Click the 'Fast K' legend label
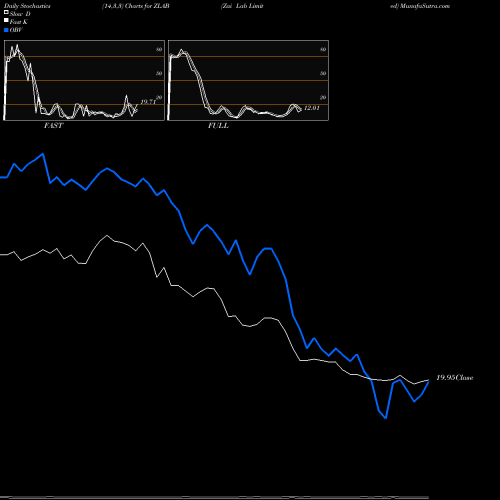 point(19,22)
